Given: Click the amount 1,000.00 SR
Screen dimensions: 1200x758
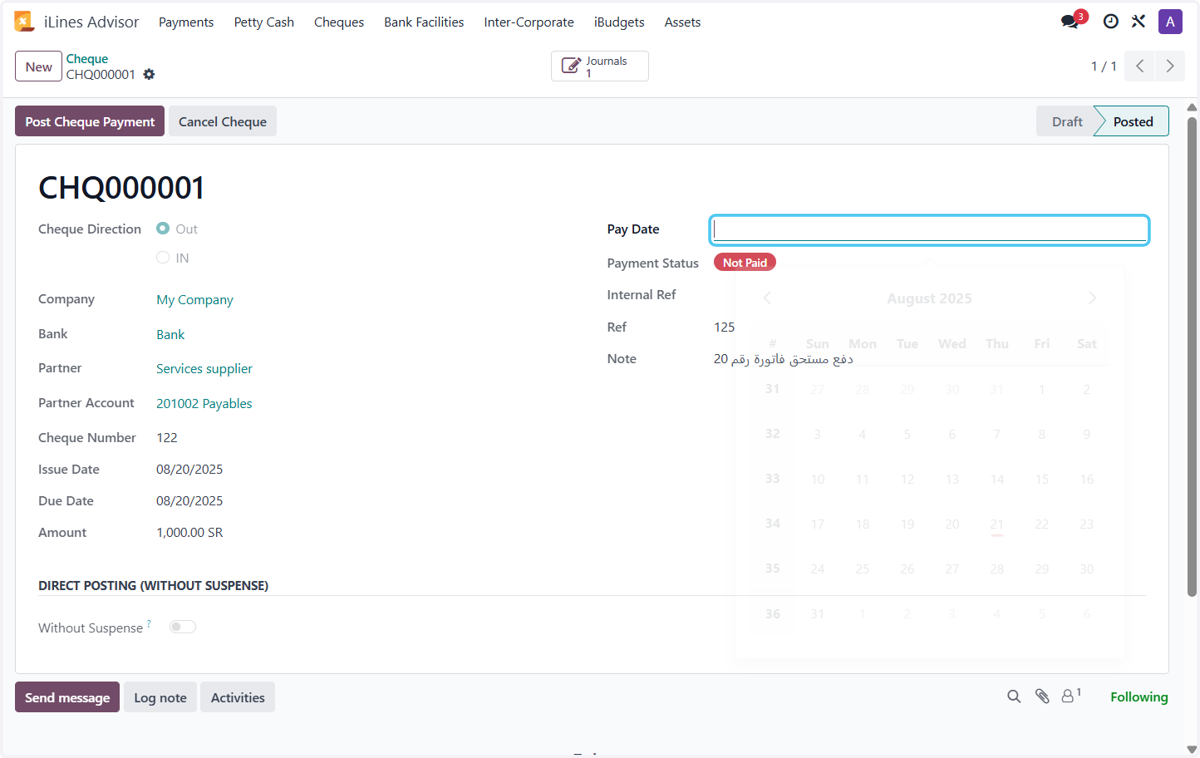Looking at the screenshot, I should pyautogui.click(x=189, y=532).
